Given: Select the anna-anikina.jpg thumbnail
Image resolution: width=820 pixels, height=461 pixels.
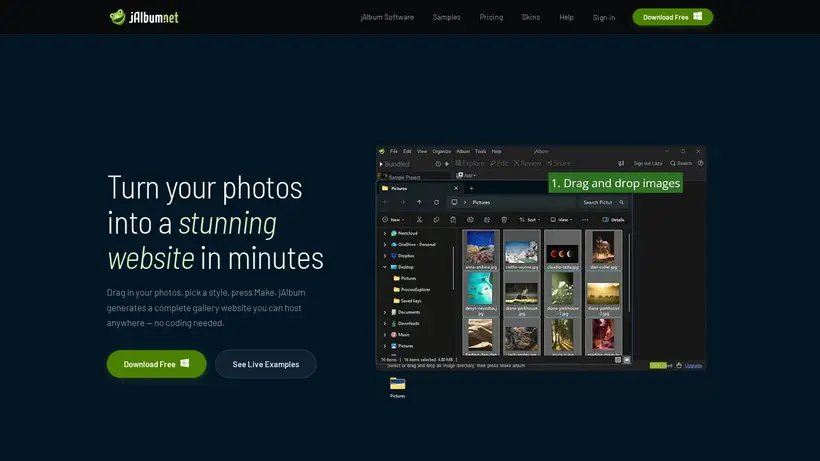Looking at the screenshot, I should (481, 250).
